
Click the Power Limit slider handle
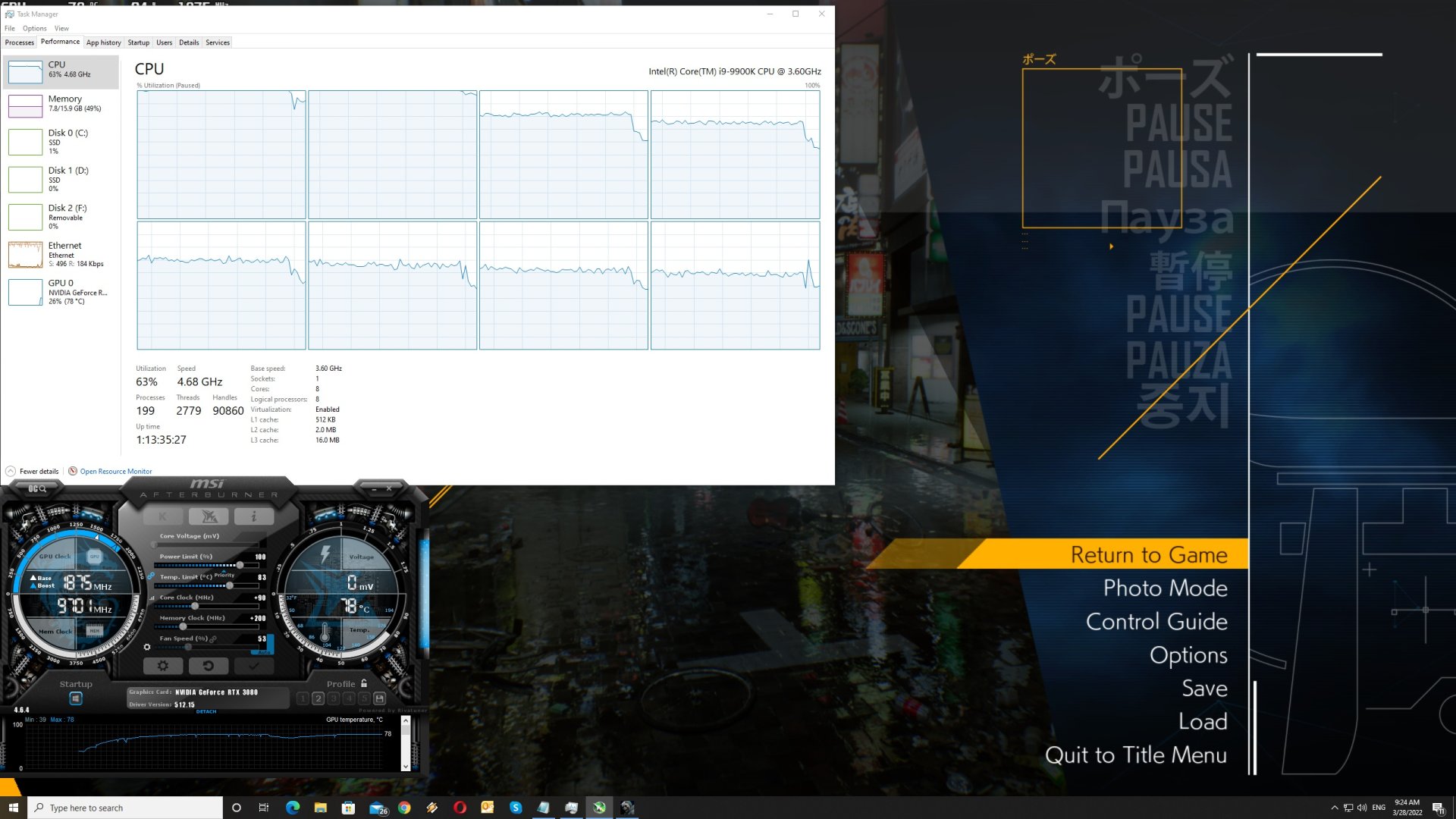[240, 566]
